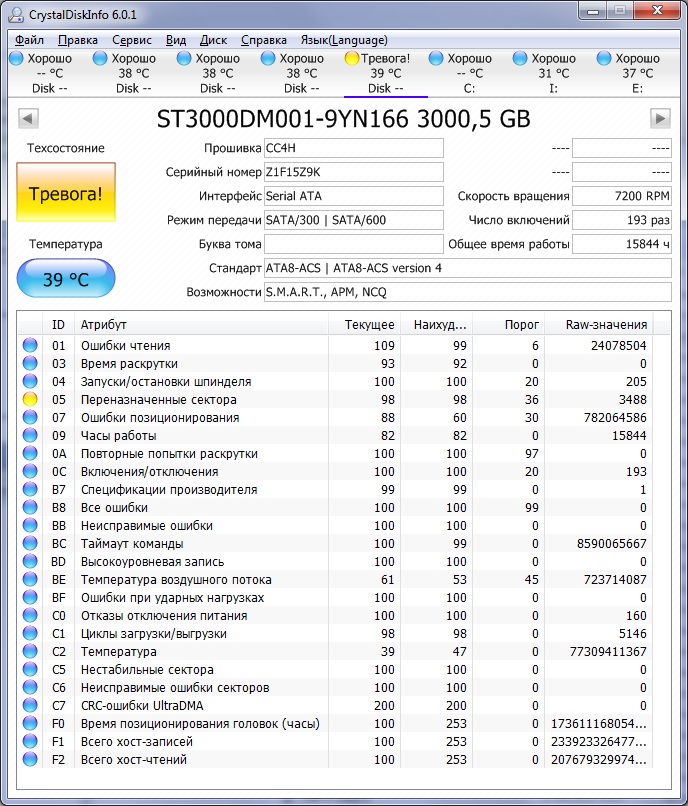This screenshot has height=806, width=688.
Task: Click the transfer mode field SATA/300 | SATA/600
Action: pos(354,220)
